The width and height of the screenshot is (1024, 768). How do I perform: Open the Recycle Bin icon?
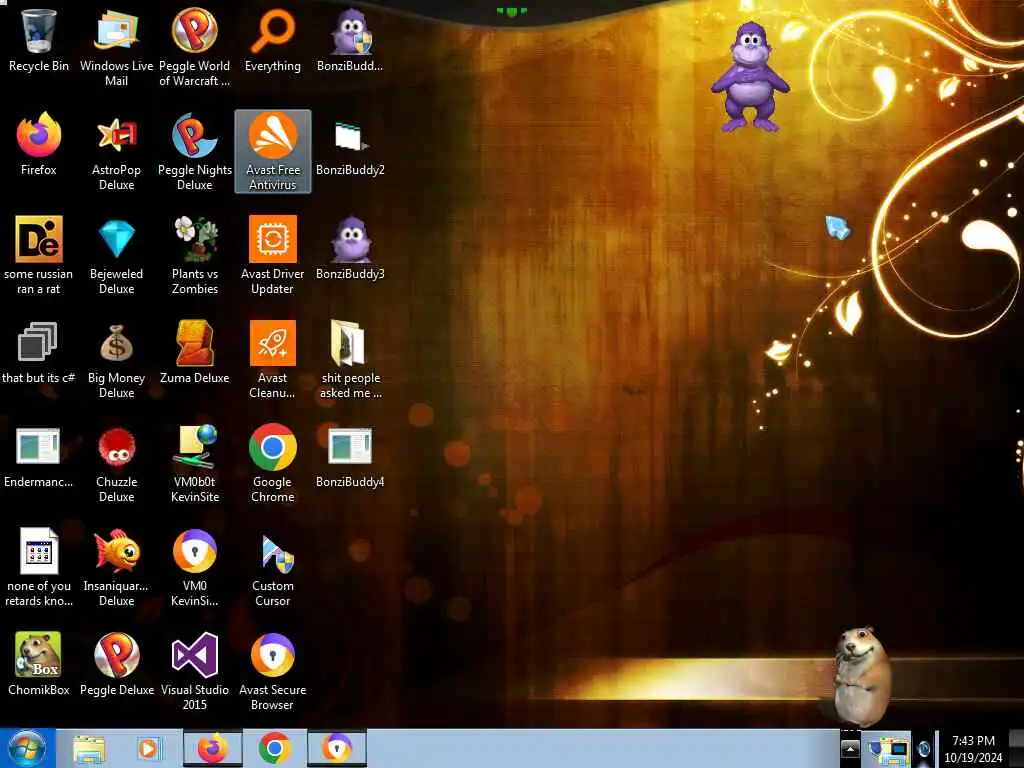pos(39,41)
